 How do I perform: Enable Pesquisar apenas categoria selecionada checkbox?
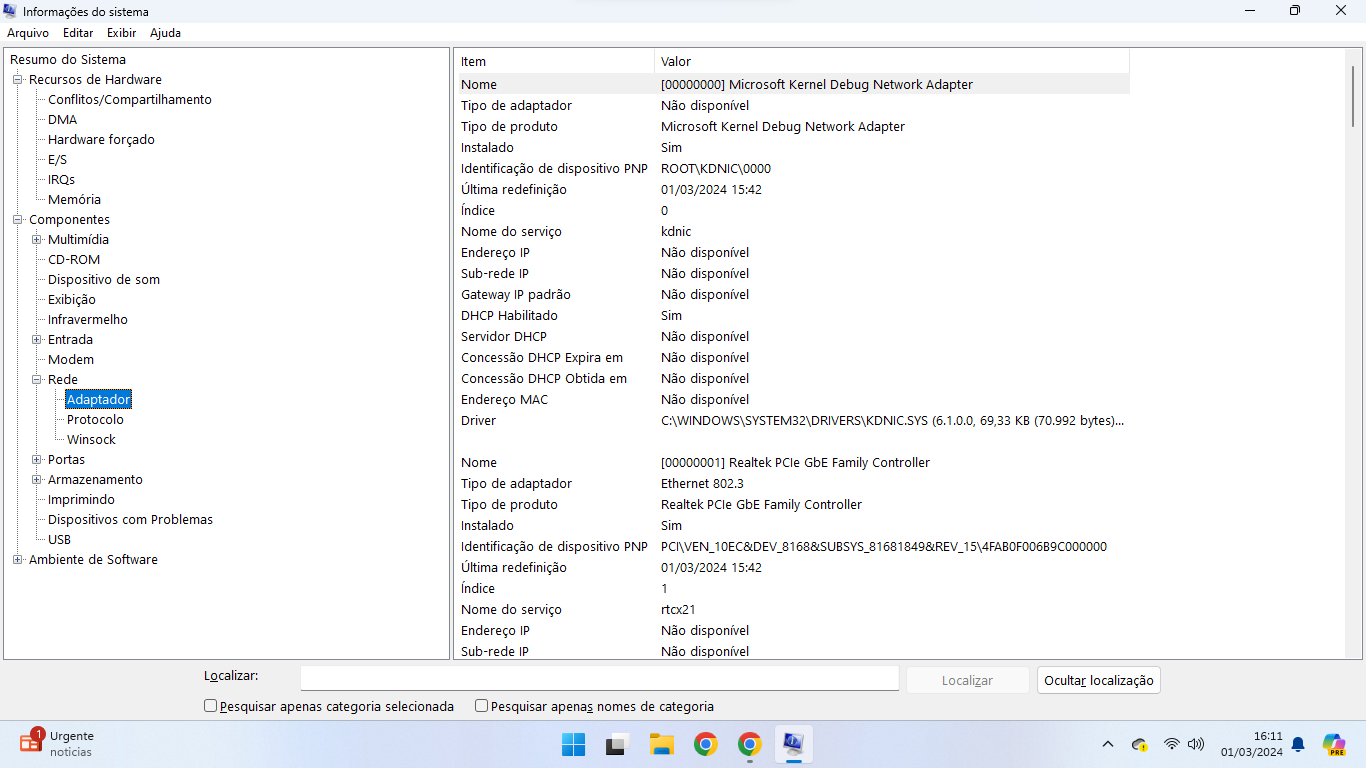tap(210, 706)
